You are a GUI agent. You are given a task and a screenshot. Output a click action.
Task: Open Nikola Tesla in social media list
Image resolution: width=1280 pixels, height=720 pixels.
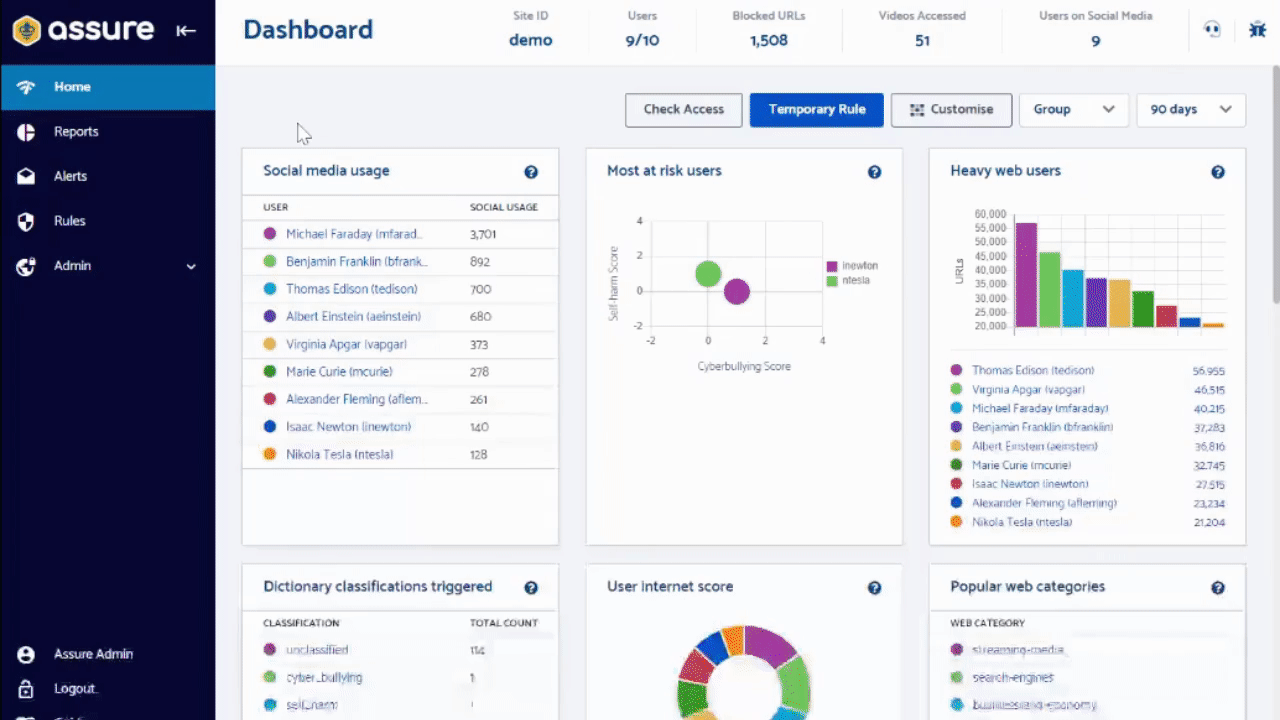point(339,454)
